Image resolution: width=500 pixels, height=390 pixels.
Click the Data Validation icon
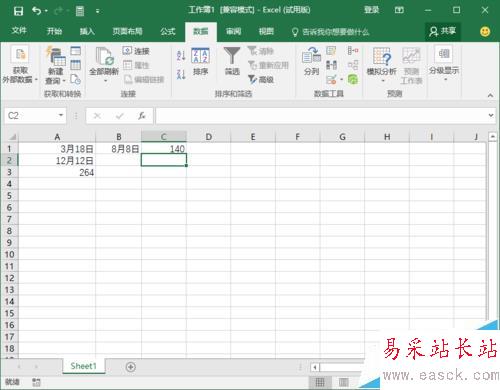(331, 79)
